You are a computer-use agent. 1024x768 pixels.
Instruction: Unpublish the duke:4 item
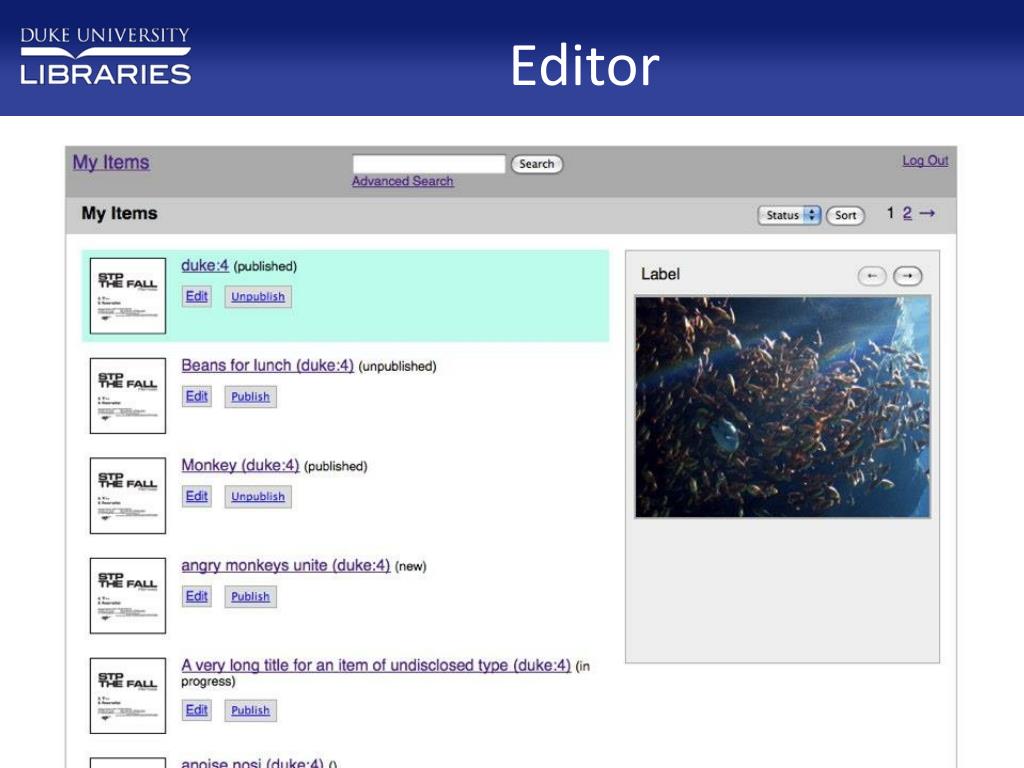click(x=258, y=296)
